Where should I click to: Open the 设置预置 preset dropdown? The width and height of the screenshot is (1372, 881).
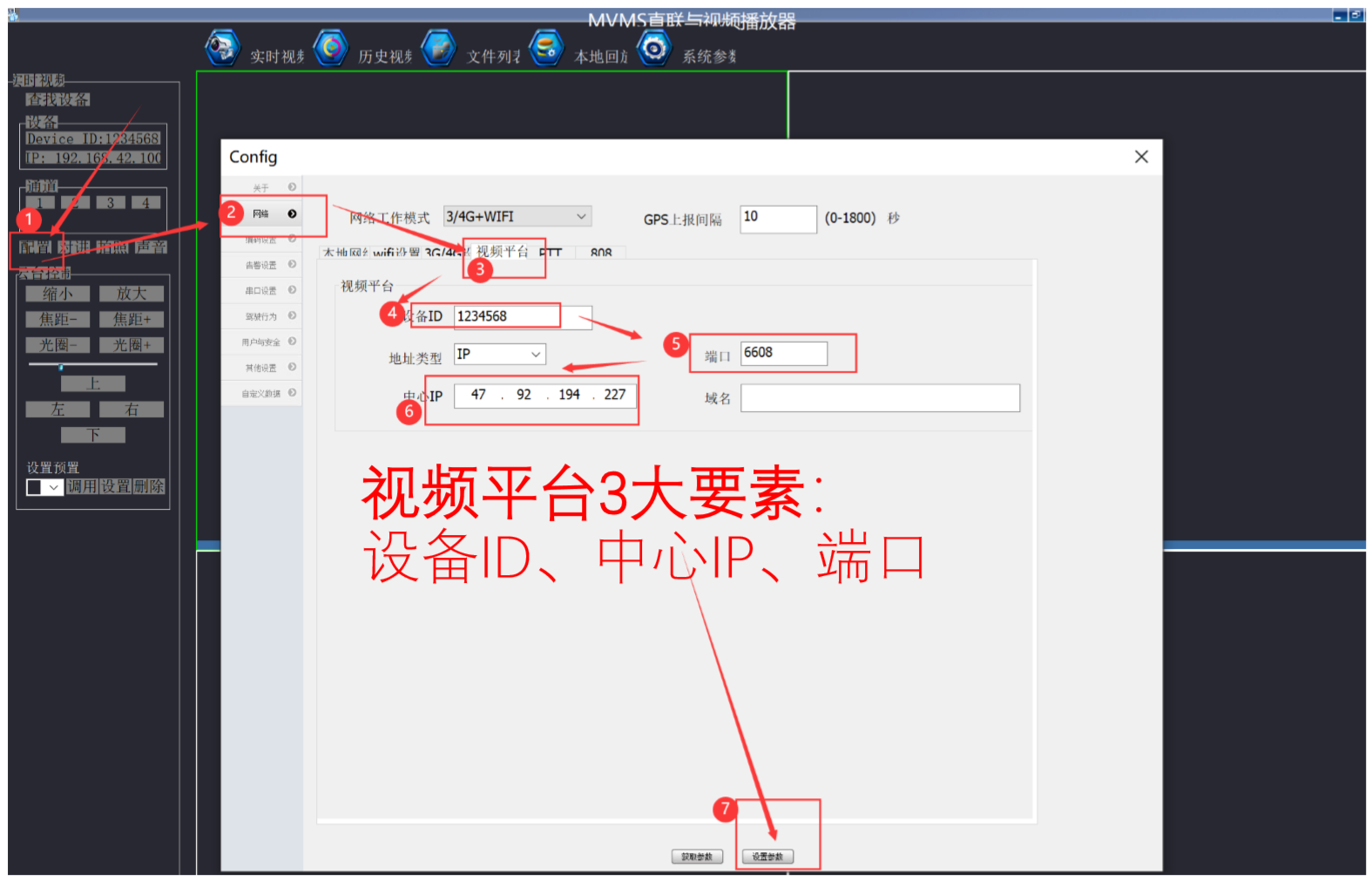click(54, 487)
